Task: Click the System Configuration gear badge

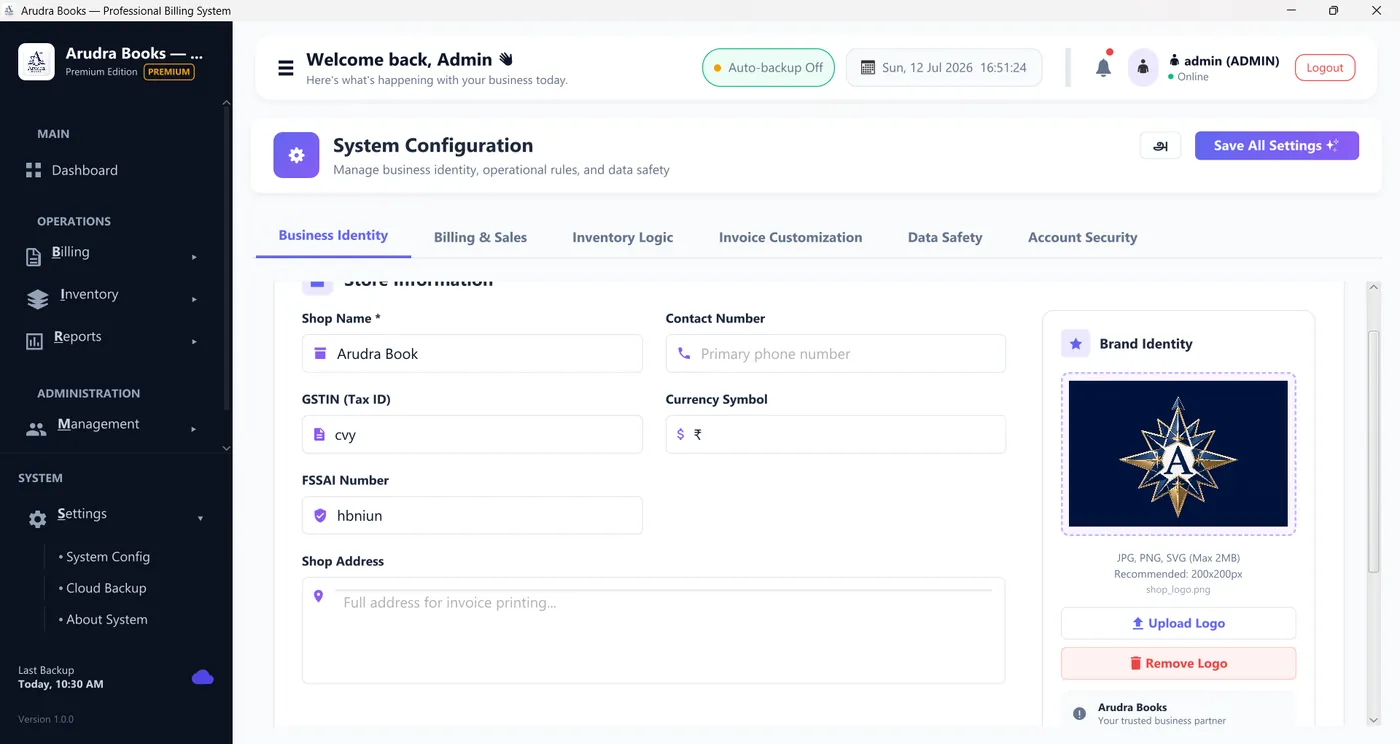Action: [x=296, y=155]
